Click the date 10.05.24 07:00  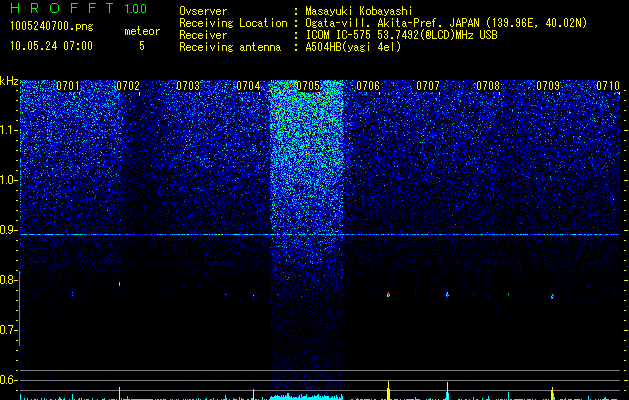pyautogui.click(x=51, y=46)
